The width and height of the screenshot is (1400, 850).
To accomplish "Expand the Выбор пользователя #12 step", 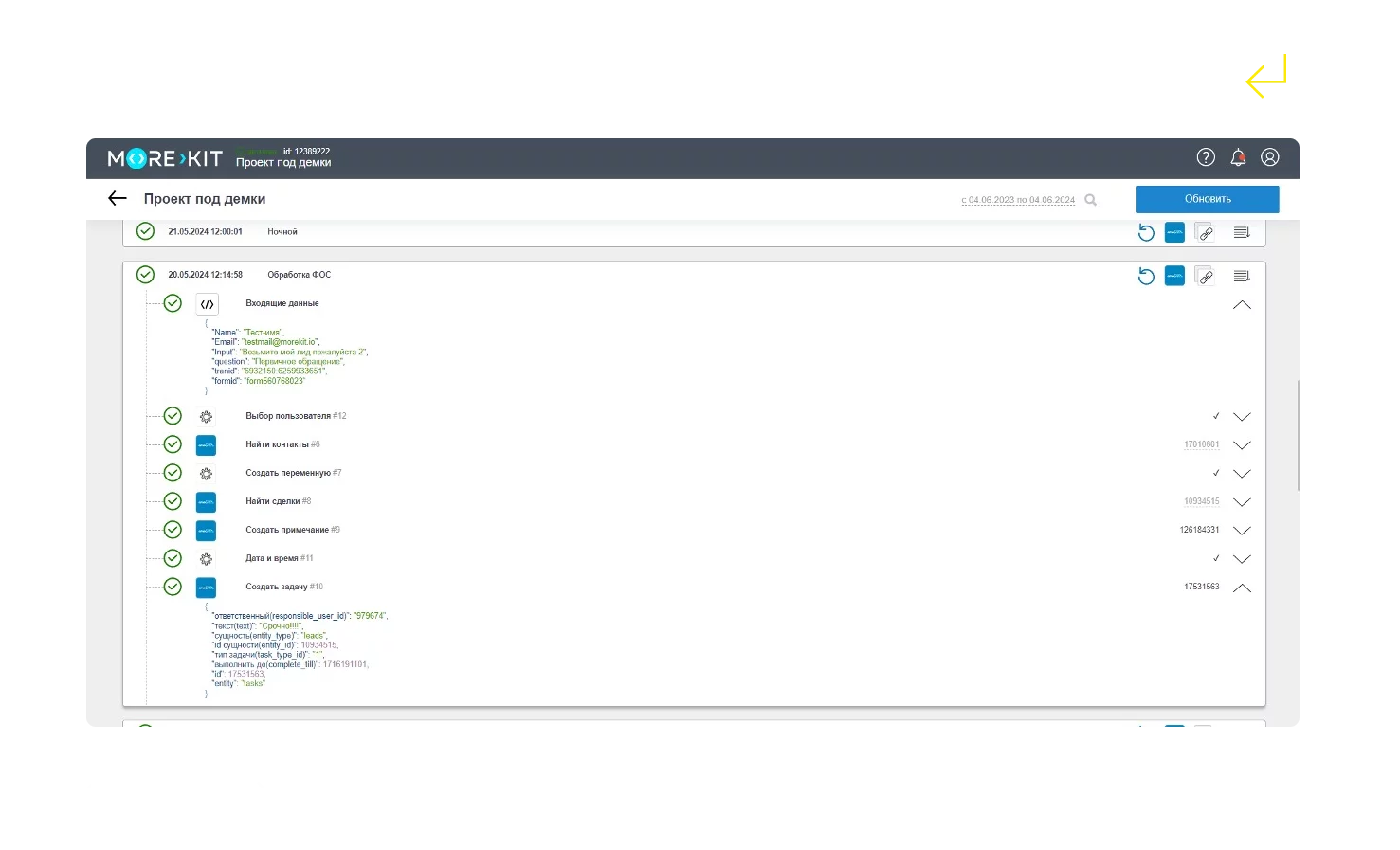I will pos(1242,417).
